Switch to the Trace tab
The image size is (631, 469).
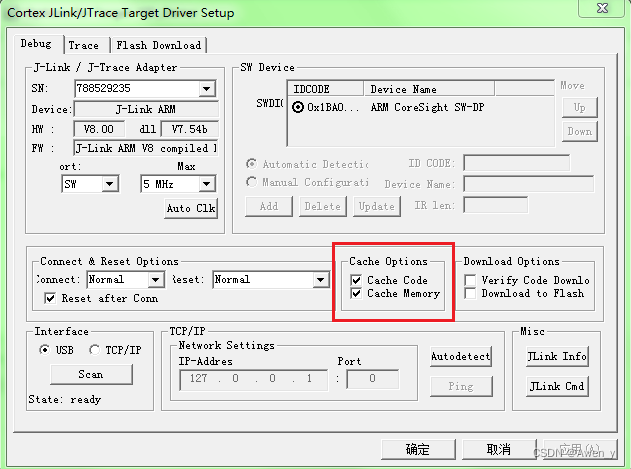pos(83,45)
